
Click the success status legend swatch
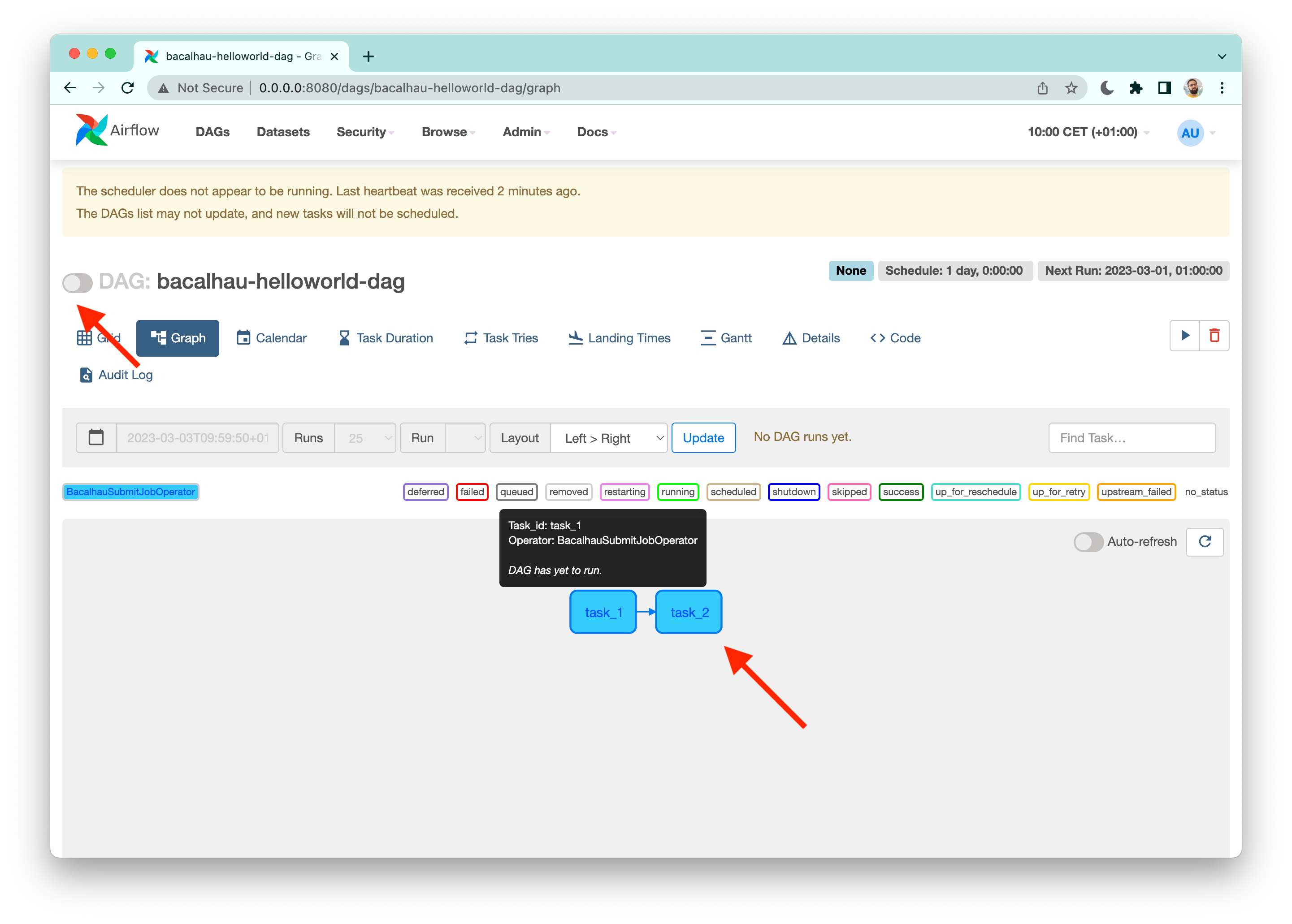[901, 492]
